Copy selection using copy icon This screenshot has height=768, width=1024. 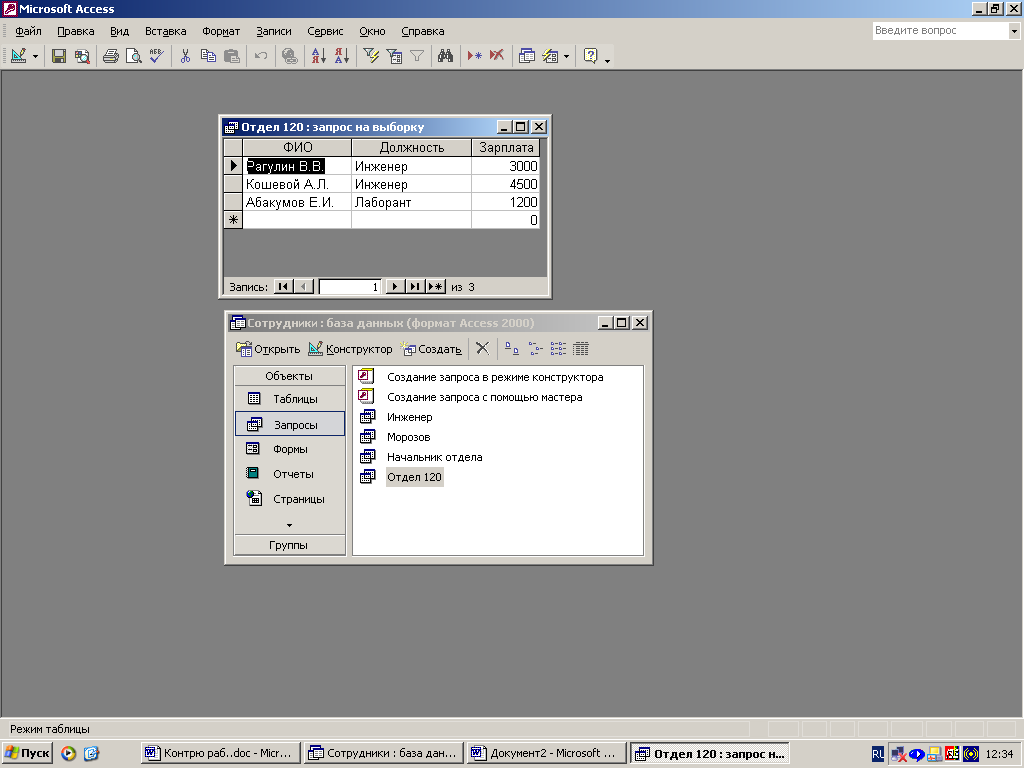[x=208, y=56]
